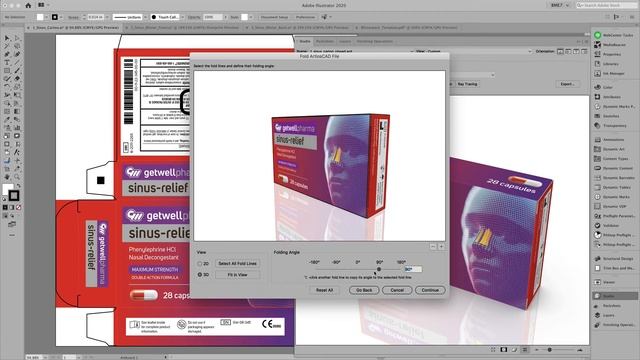Click the Document Setup button

(274, 17)
